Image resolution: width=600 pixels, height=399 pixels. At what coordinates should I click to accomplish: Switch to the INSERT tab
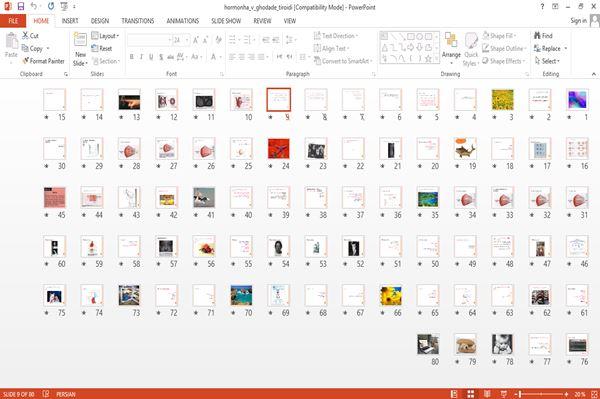pos(70,21)
